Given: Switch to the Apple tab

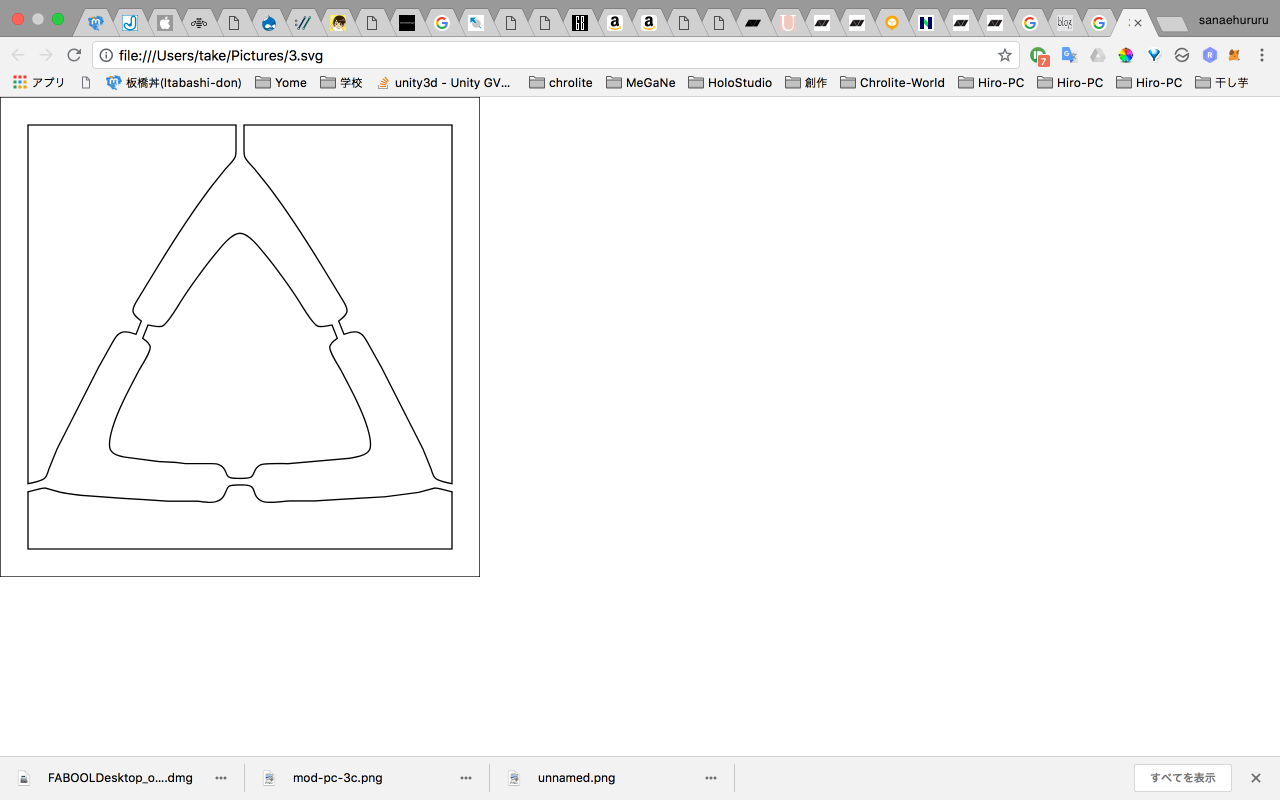Looking at the screenshot, I should (165, 22).
